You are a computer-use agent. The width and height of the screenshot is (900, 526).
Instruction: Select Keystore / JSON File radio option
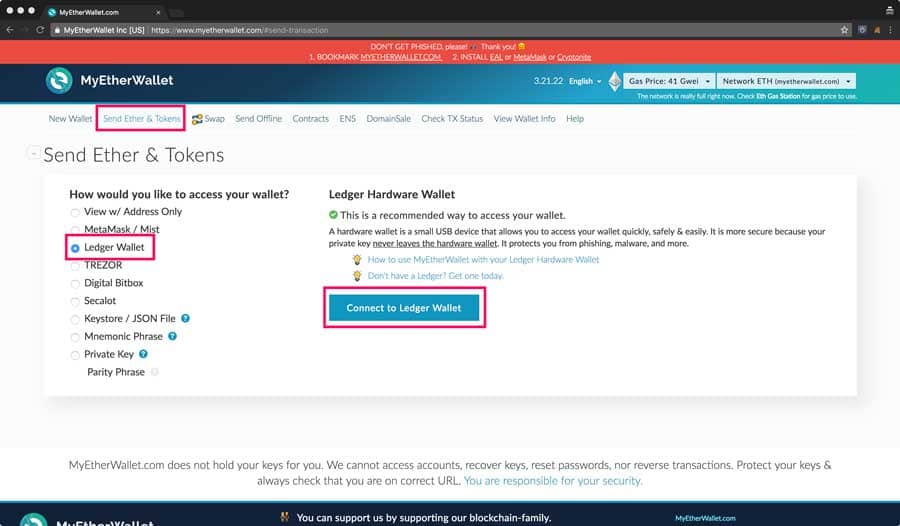(x=75, y=319)
